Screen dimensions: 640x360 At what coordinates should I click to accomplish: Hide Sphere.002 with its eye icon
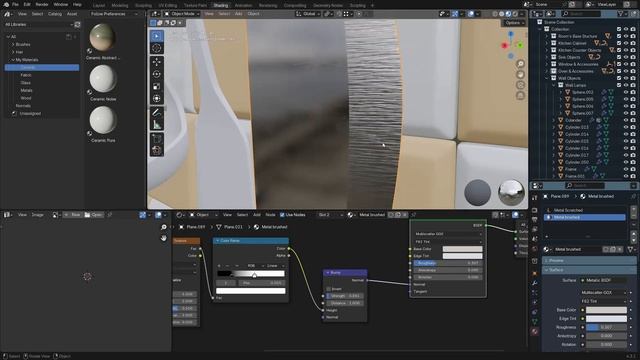tap(626, 92)
